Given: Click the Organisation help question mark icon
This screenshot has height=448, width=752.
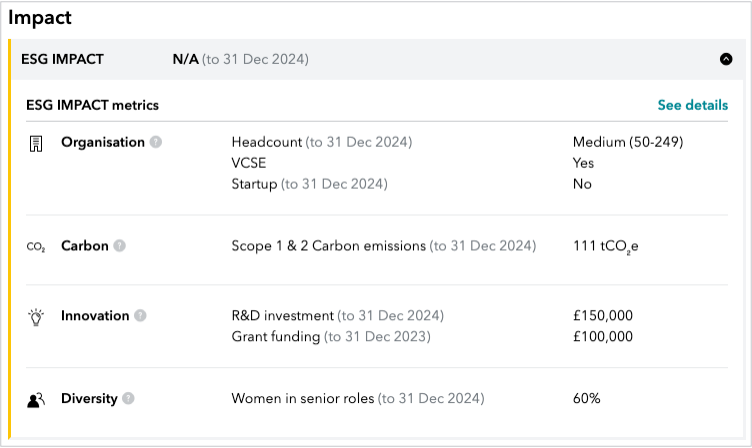Looking at the screenshot, I should [155, 142].
